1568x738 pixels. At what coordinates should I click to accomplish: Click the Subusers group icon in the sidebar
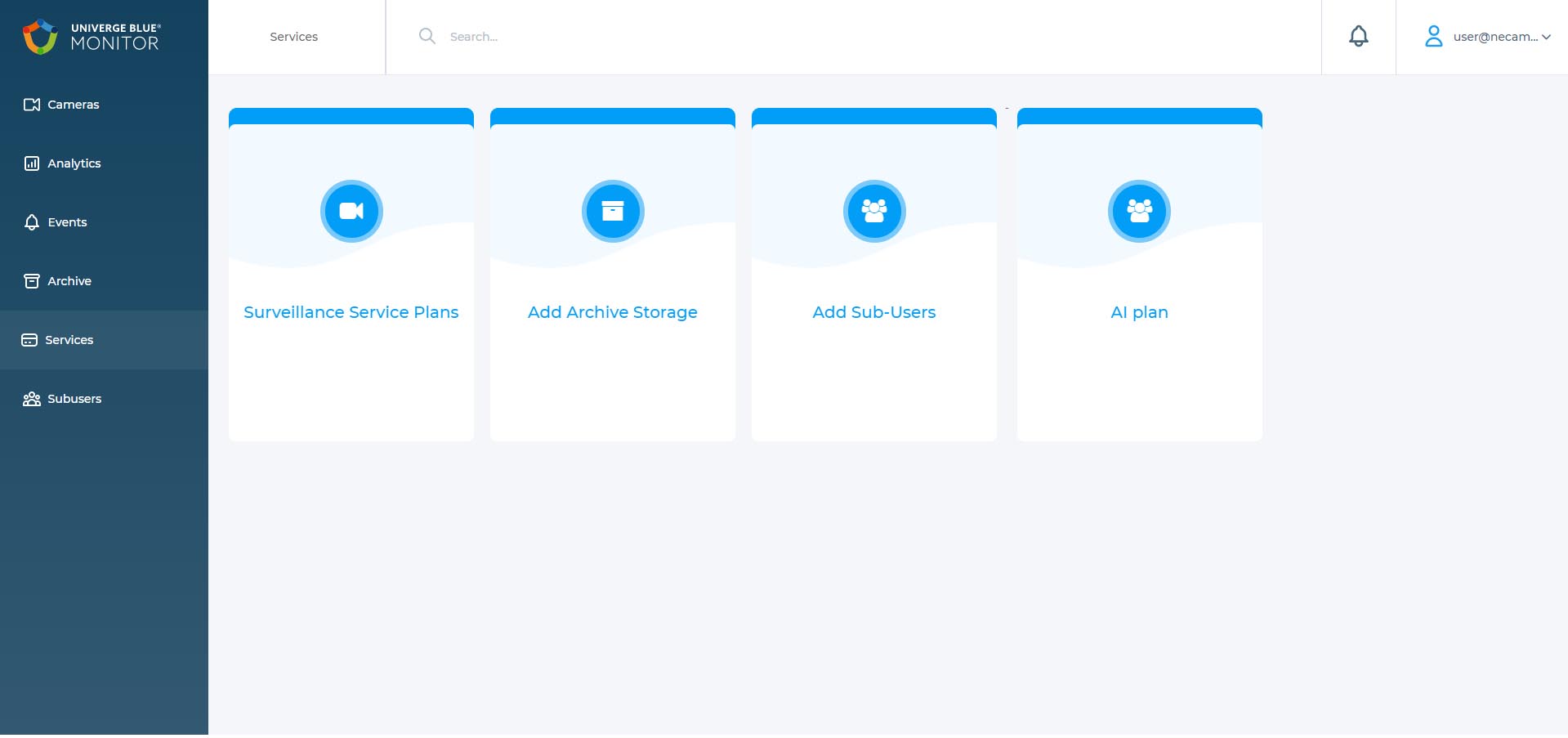click(32, 399)
